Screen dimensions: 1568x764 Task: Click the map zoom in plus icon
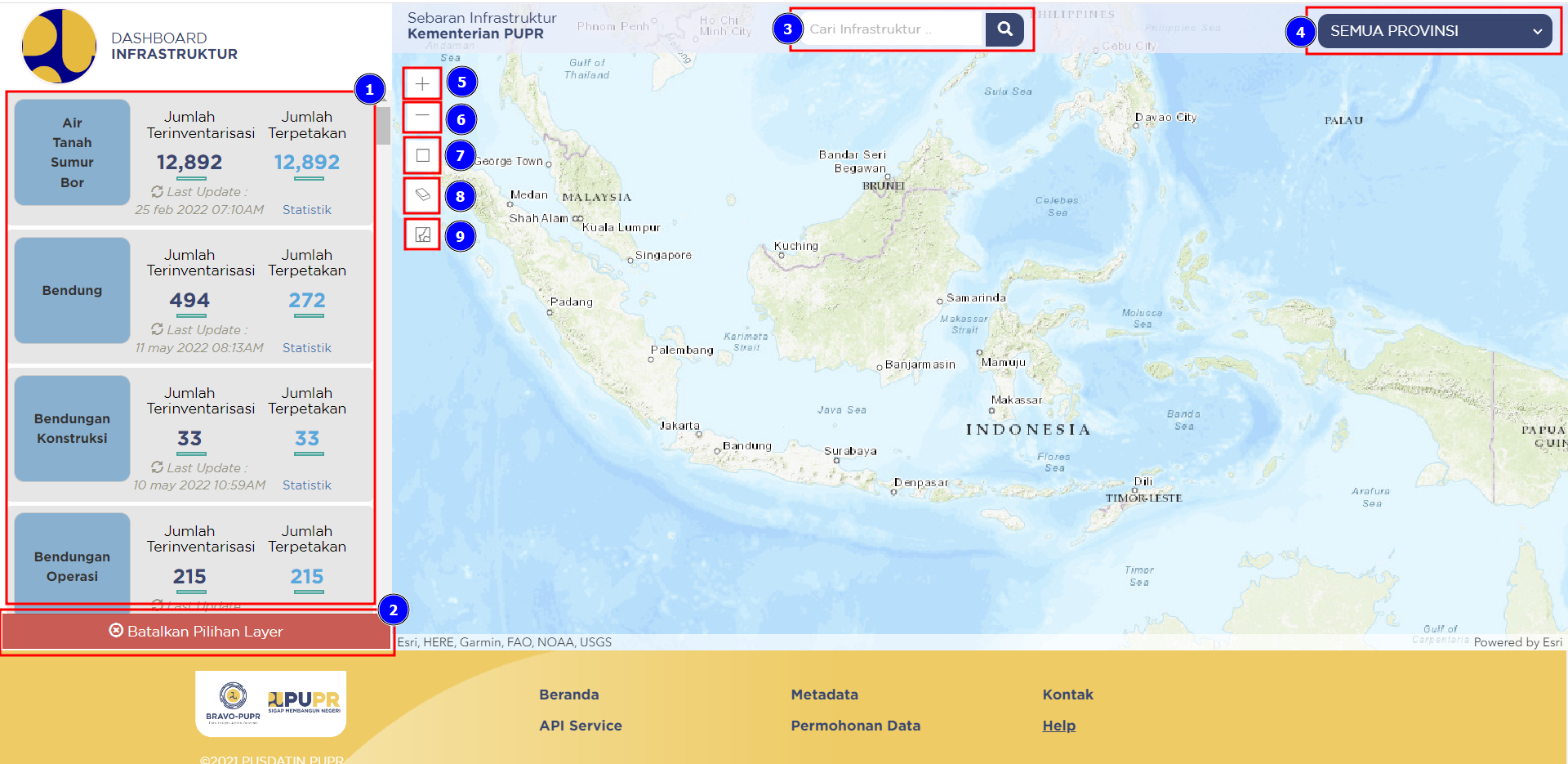(x=422, y=83)
